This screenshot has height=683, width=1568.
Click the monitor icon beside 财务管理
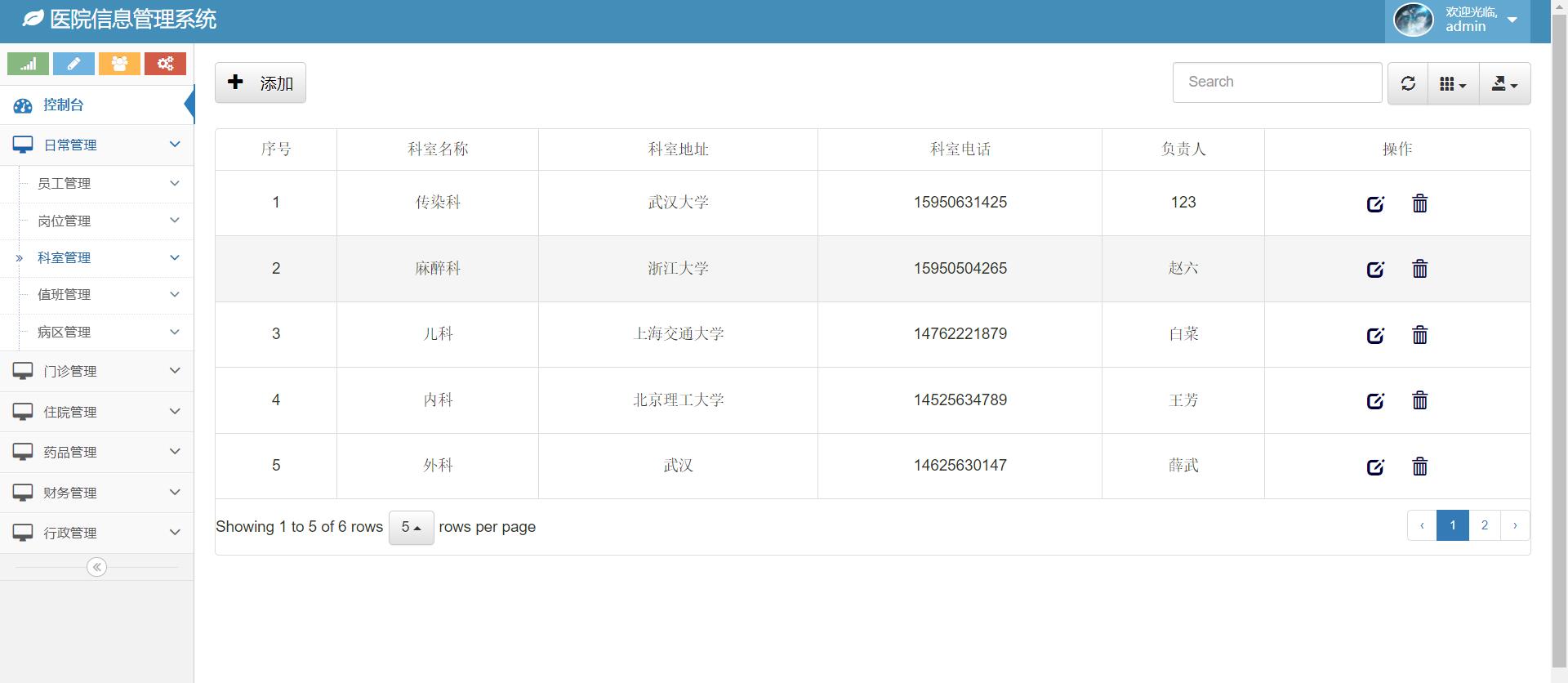pos(23,493)
